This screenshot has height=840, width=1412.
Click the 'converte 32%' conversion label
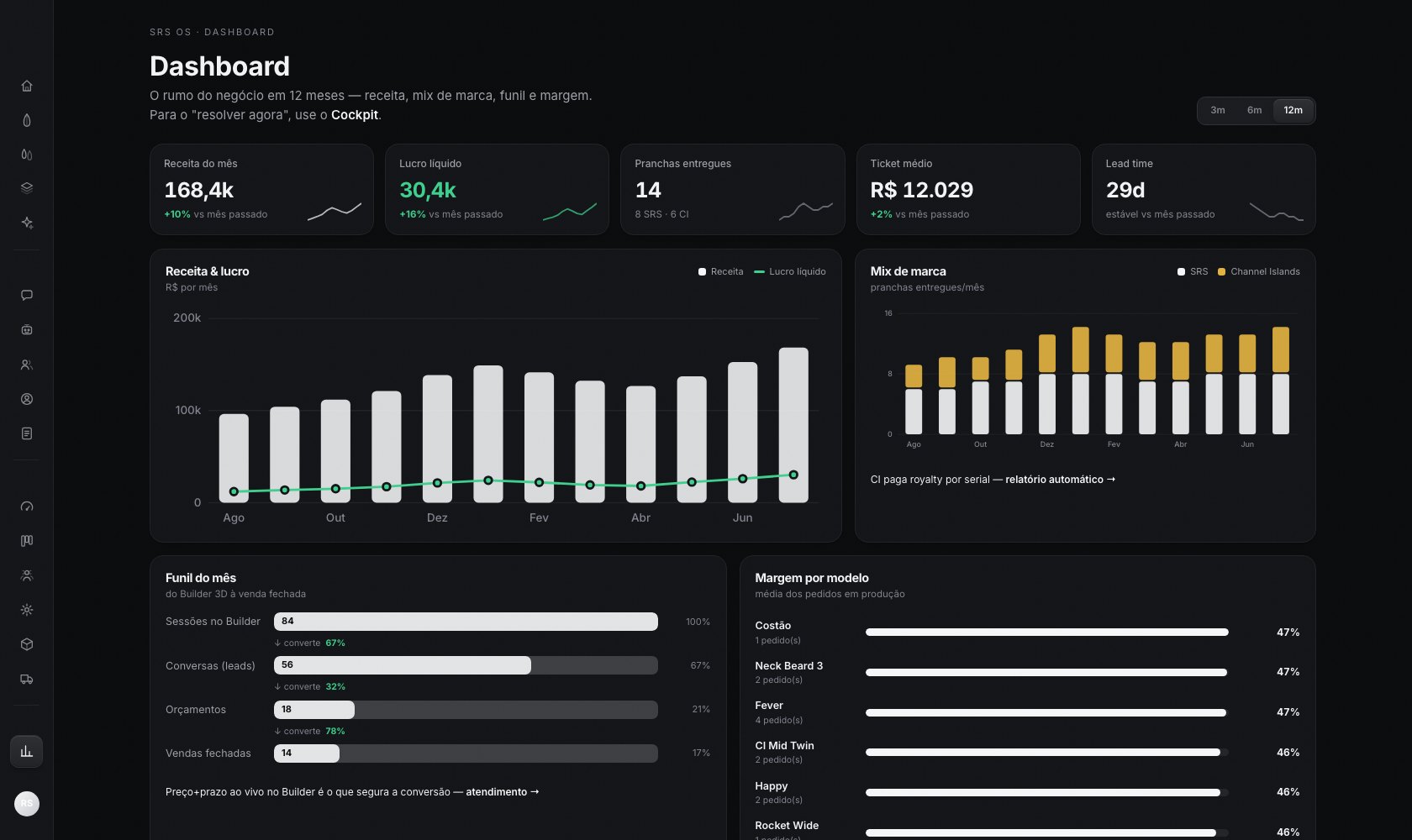pyautogui.click(x=310, y=687)
